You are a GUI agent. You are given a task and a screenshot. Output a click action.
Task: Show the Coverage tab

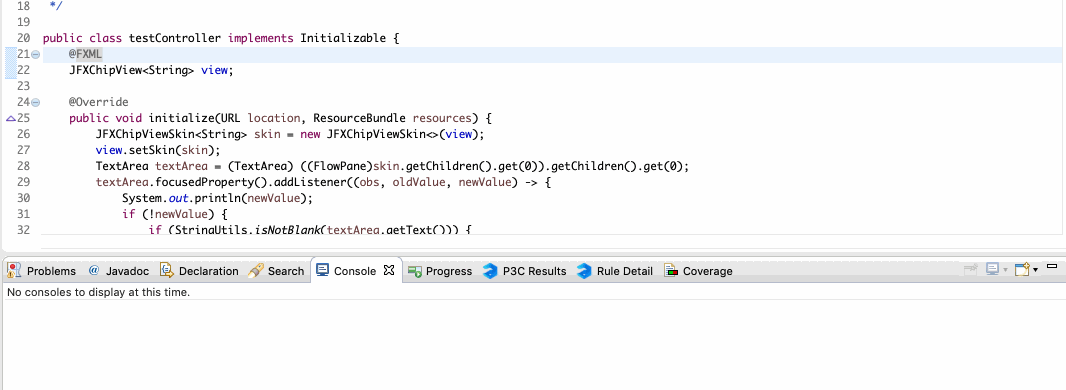698,271
